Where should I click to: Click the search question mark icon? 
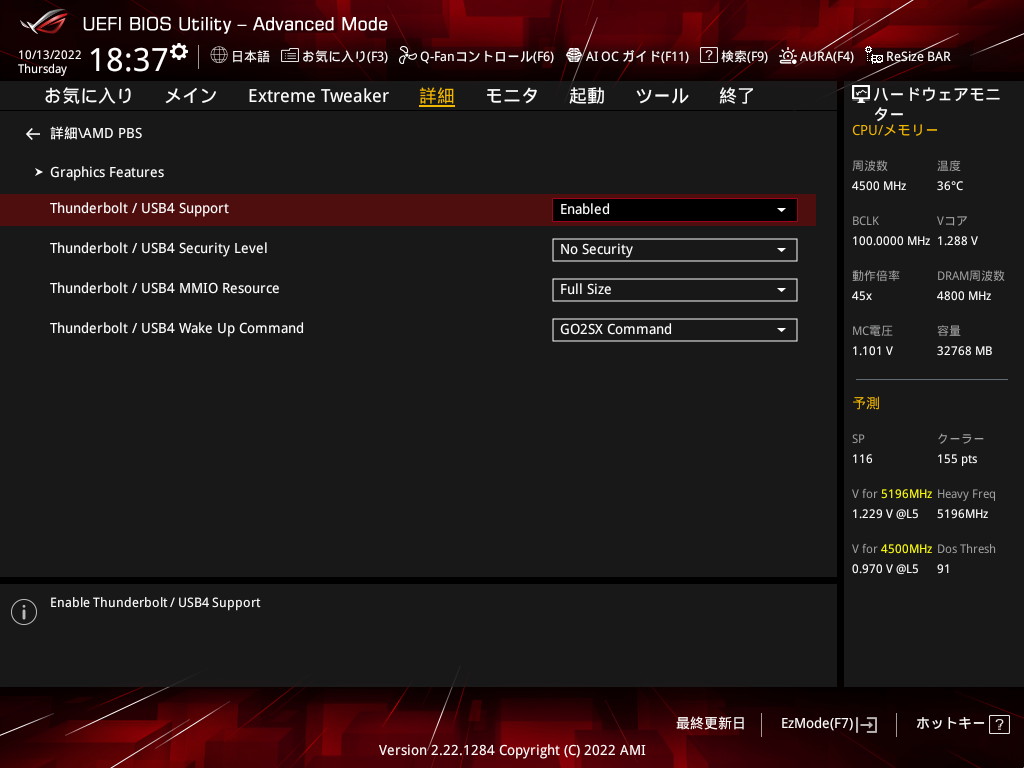tap(709, 56)
